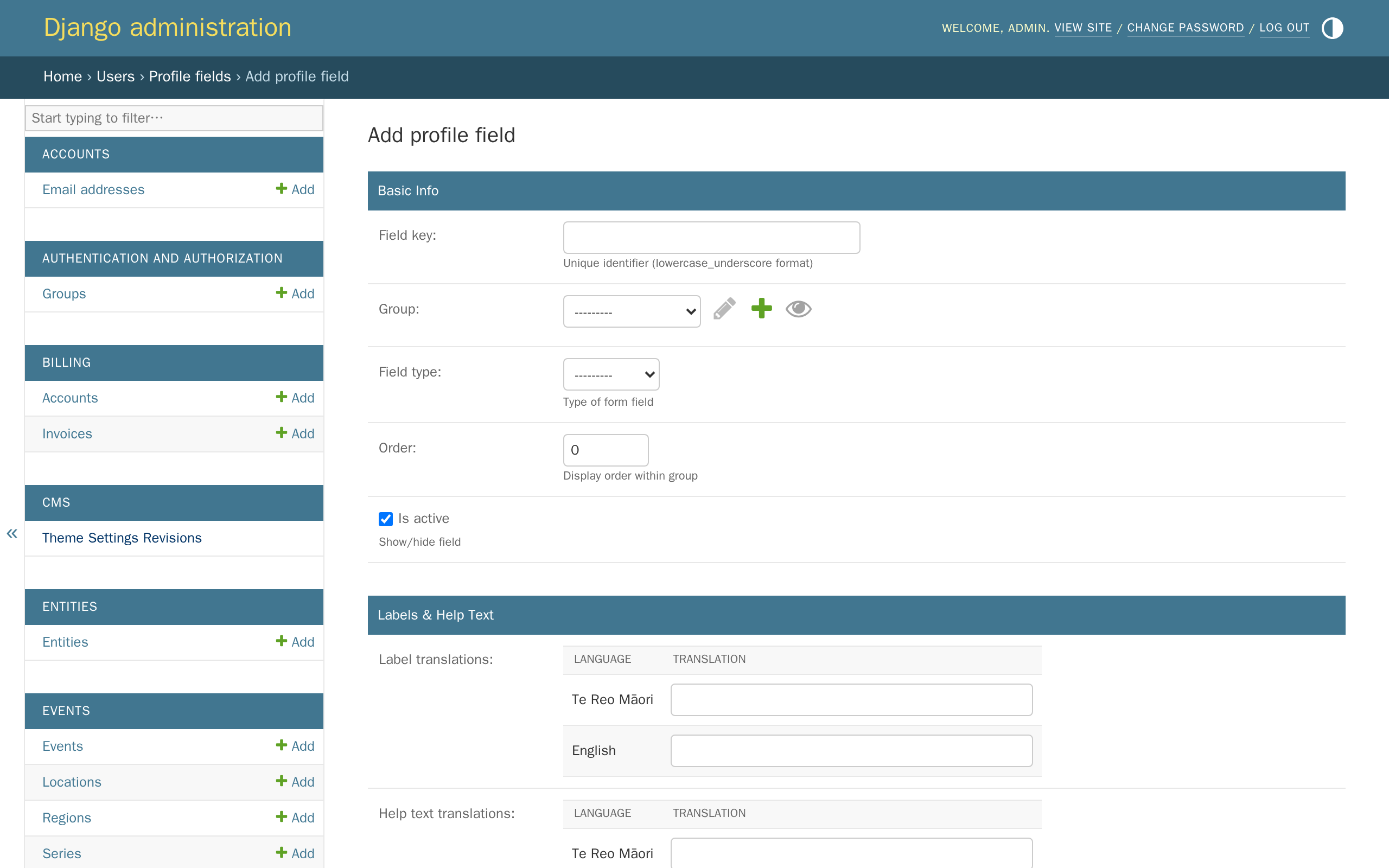The image size is (1389, 868).
Task: Click the View site link
Action: (x=1083, y=28)
